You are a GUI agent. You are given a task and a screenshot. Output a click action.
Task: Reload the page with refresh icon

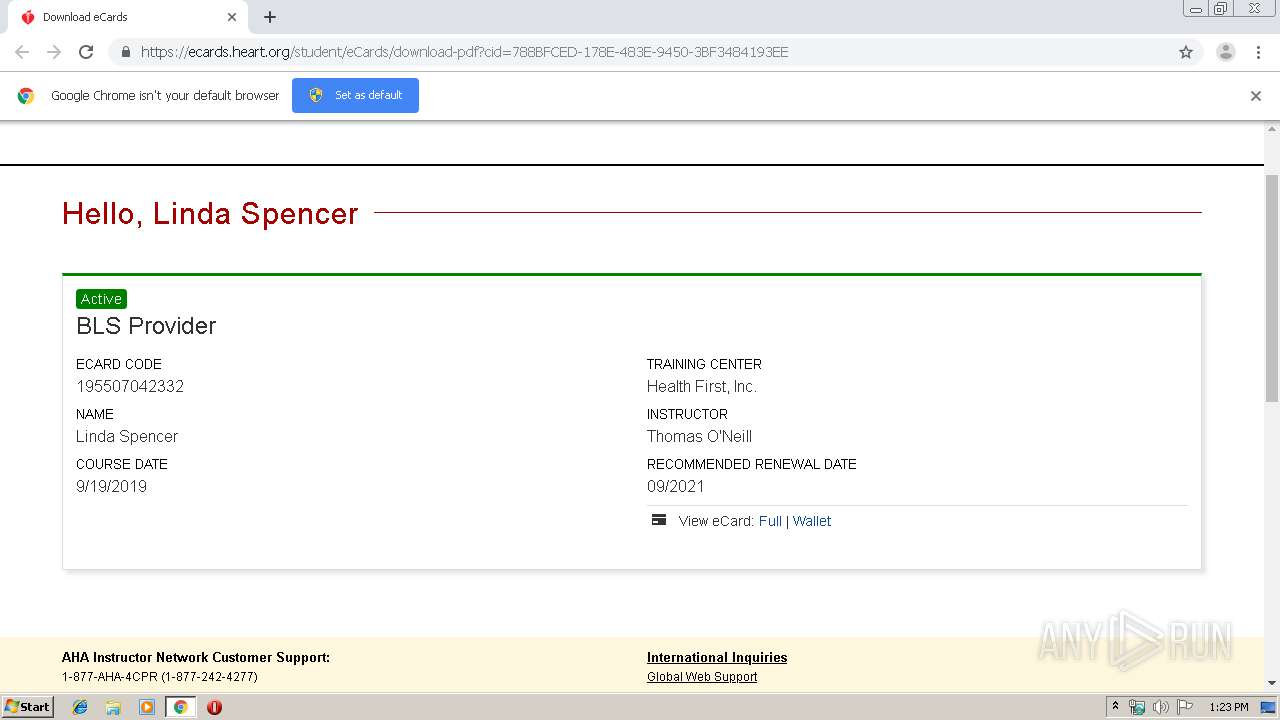pos(86,52)
